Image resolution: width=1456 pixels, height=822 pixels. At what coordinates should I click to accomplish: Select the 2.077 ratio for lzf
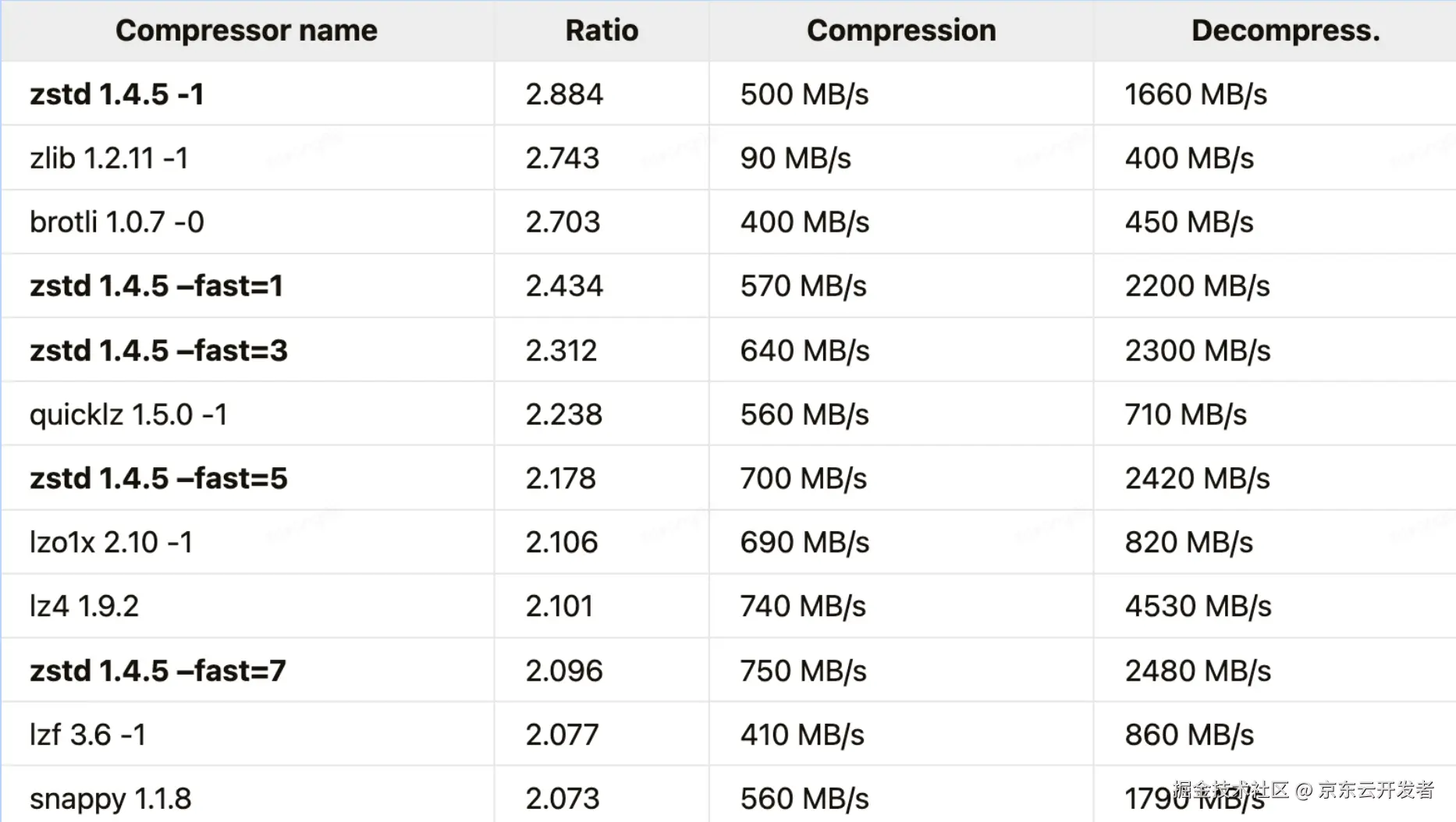[562, 735]
